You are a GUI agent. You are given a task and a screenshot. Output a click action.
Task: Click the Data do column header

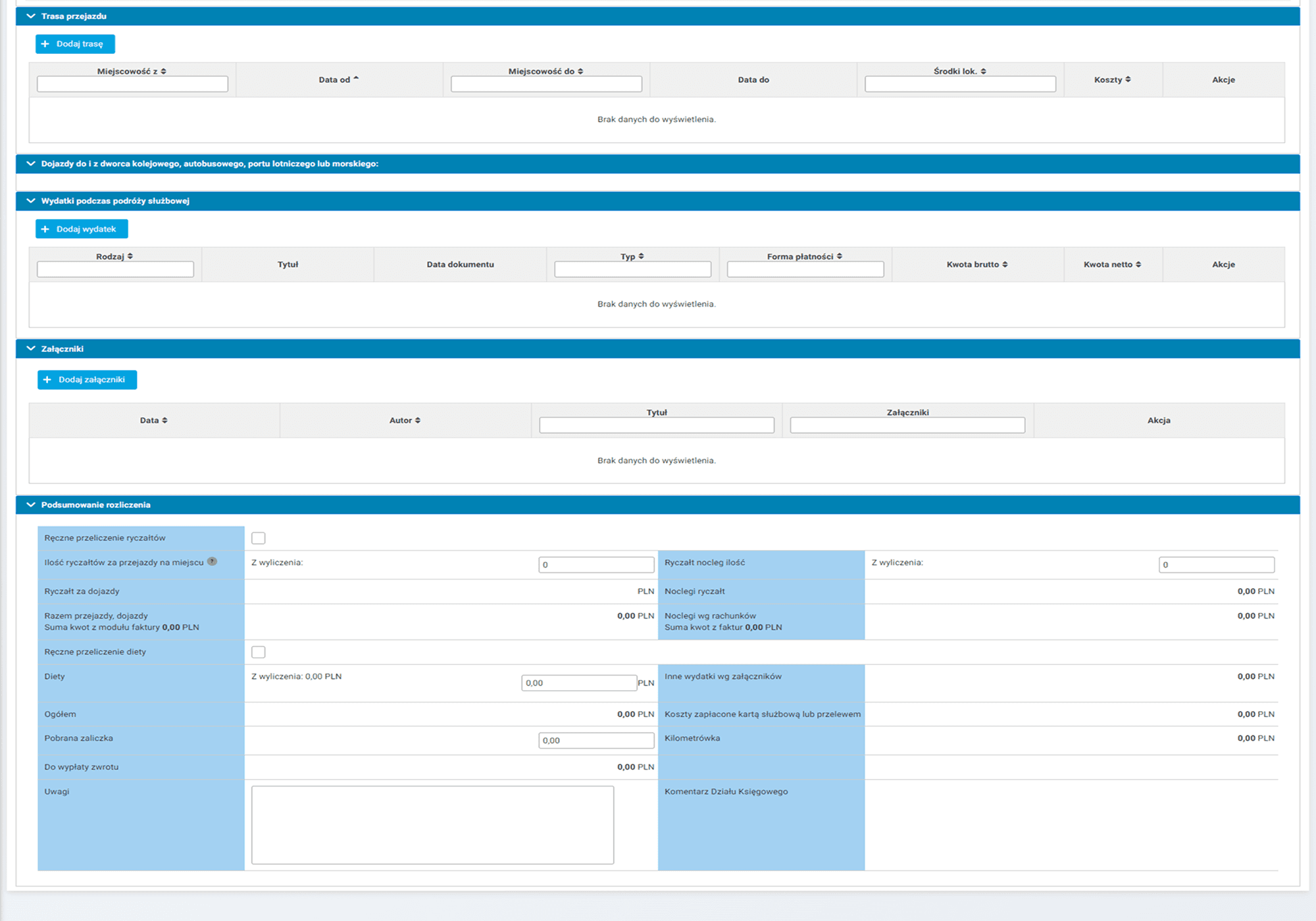[x=753, y=80]
